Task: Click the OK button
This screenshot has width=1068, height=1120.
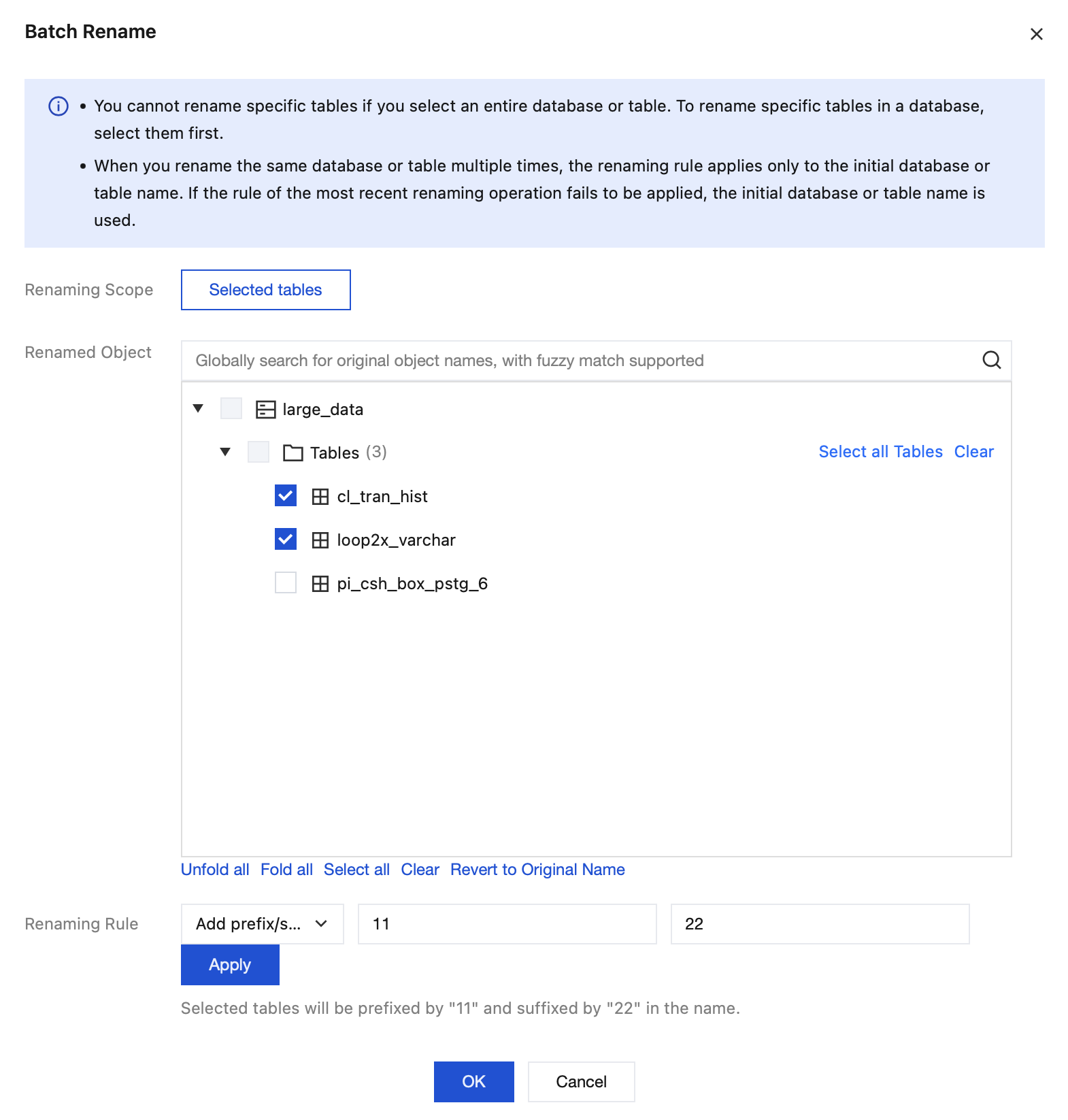Action: click(473, 1081)
